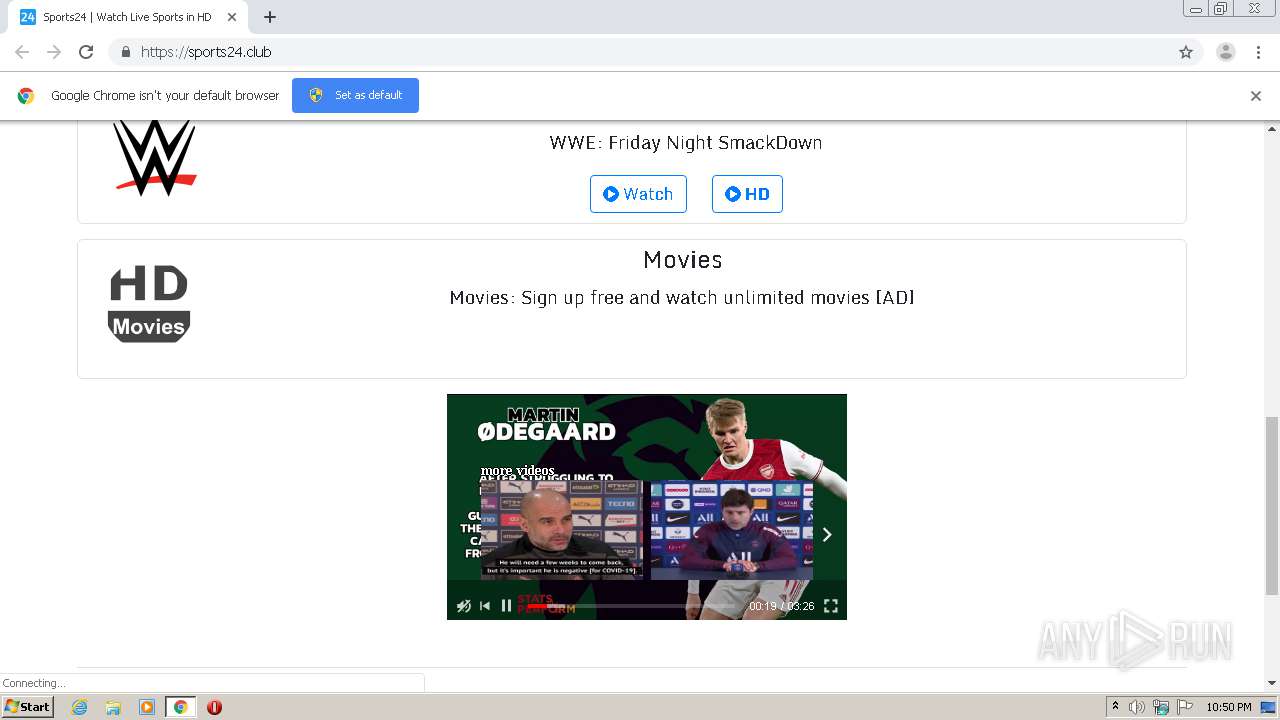The width and height of the screenshot is (1280, 720).
Task: Click the HD Movies logo
Action: coord(149,304)
